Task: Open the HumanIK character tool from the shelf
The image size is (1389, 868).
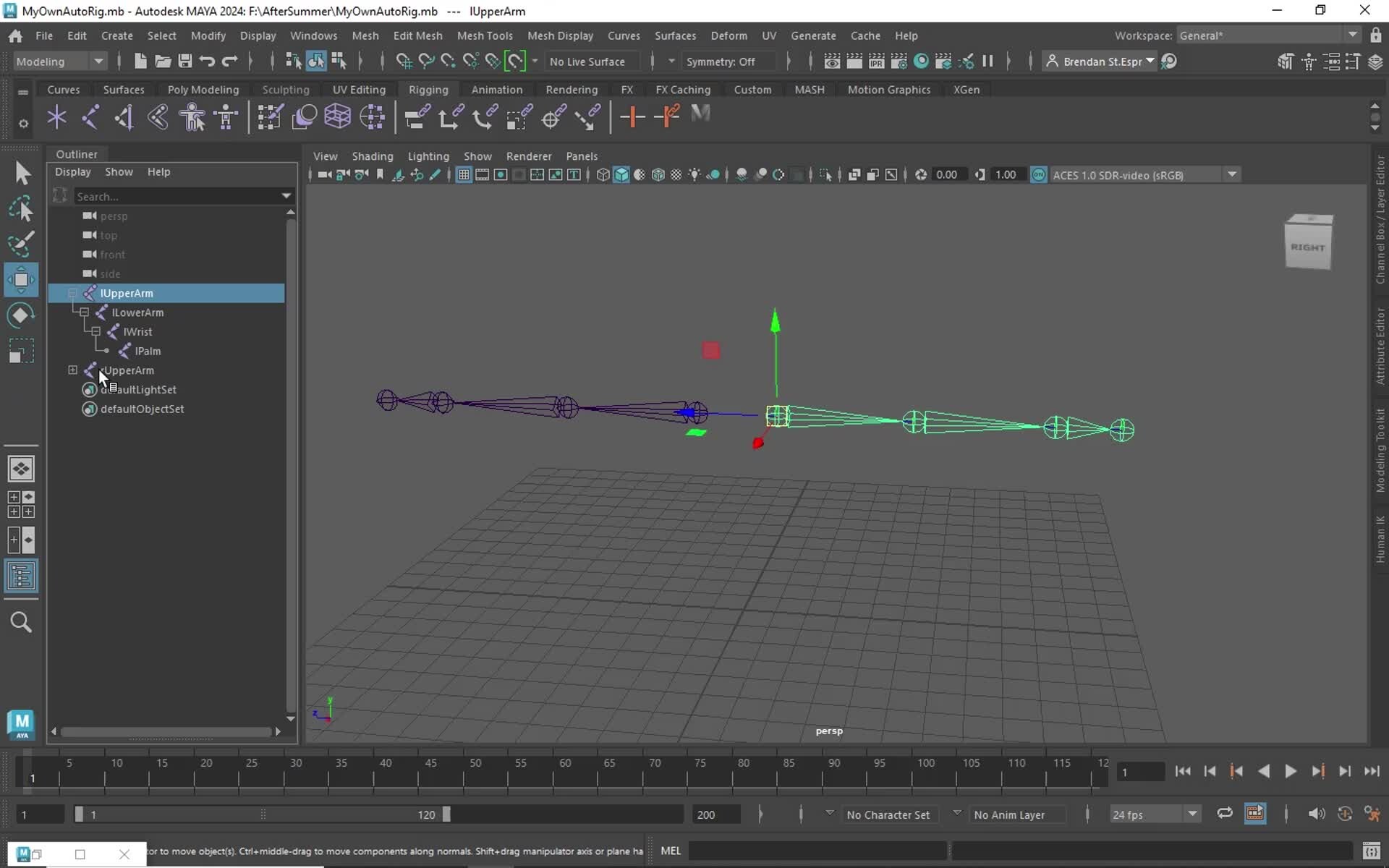Action: tap(192, 116)
